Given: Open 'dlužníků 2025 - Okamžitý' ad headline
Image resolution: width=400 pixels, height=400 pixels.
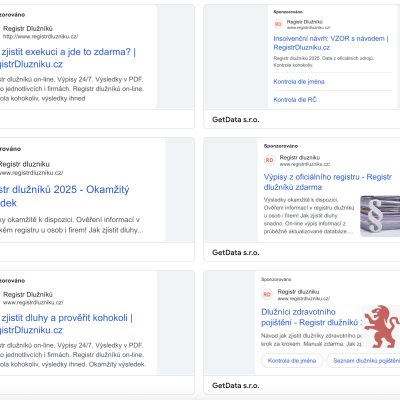Looking at the screenshot, I should 65,196.
